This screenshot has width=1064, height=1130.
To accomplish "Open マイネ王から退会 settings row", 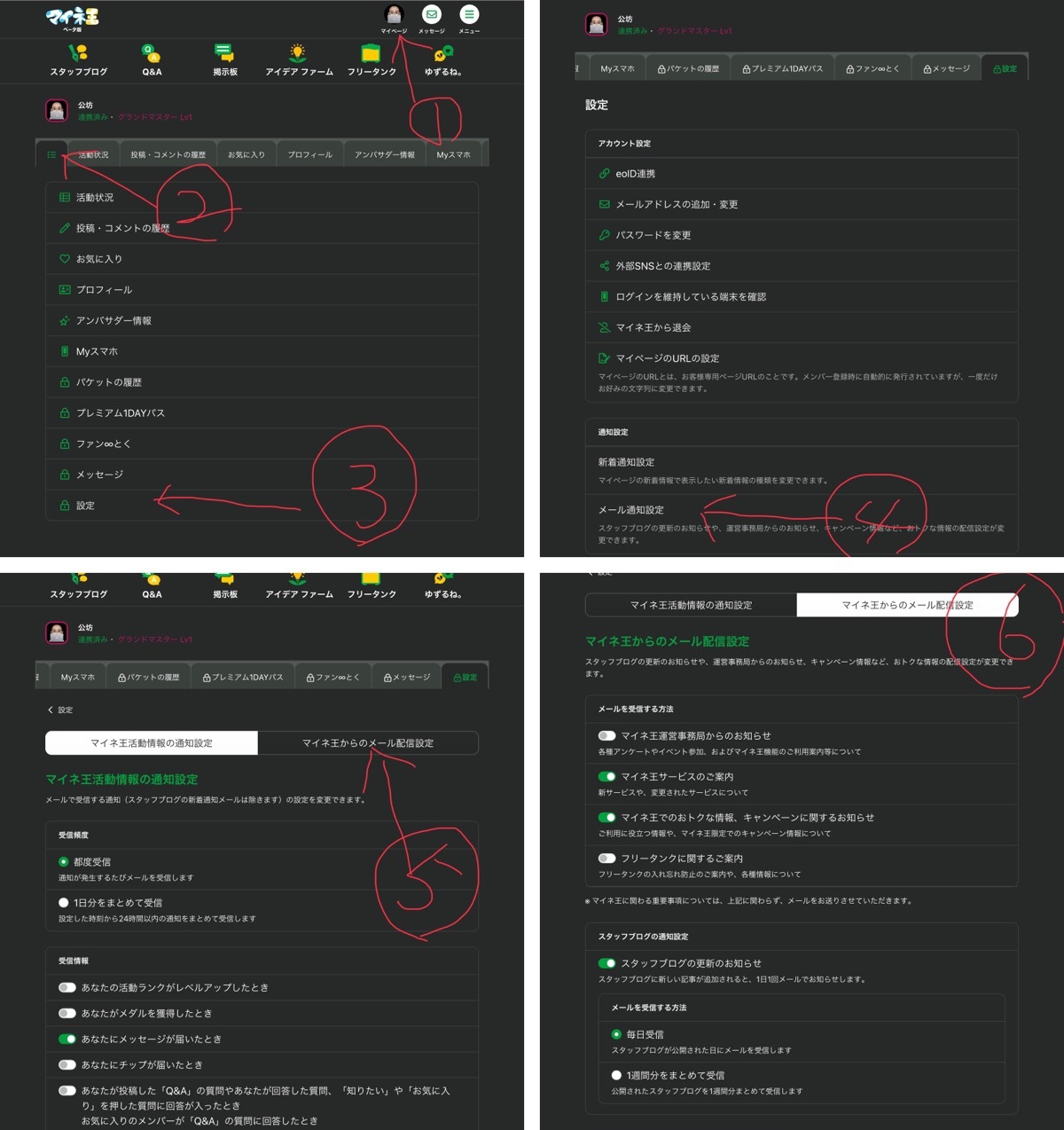I will [802, 327].
